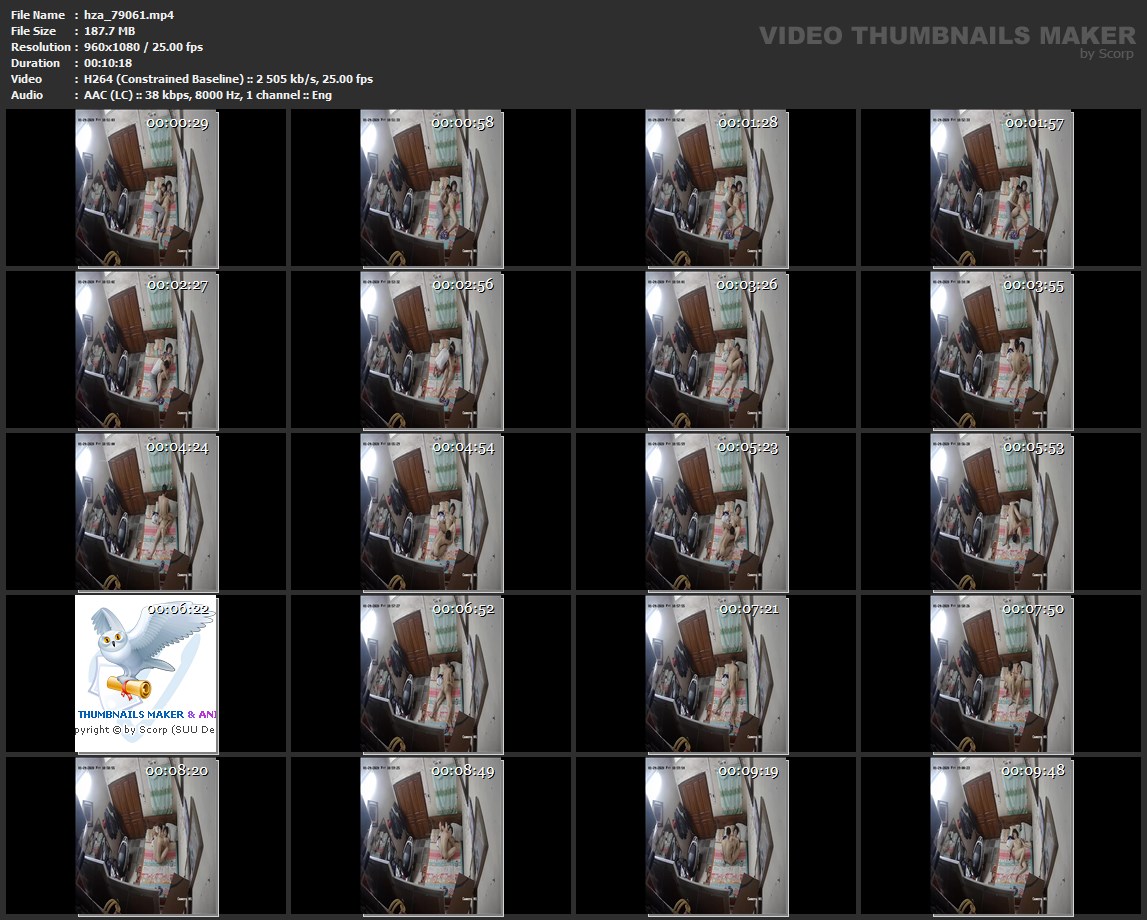Select the frame at timestamp 00:05:53
Image resolution: width=1147 pixels, height=920 pixels.
[1001, 512]
